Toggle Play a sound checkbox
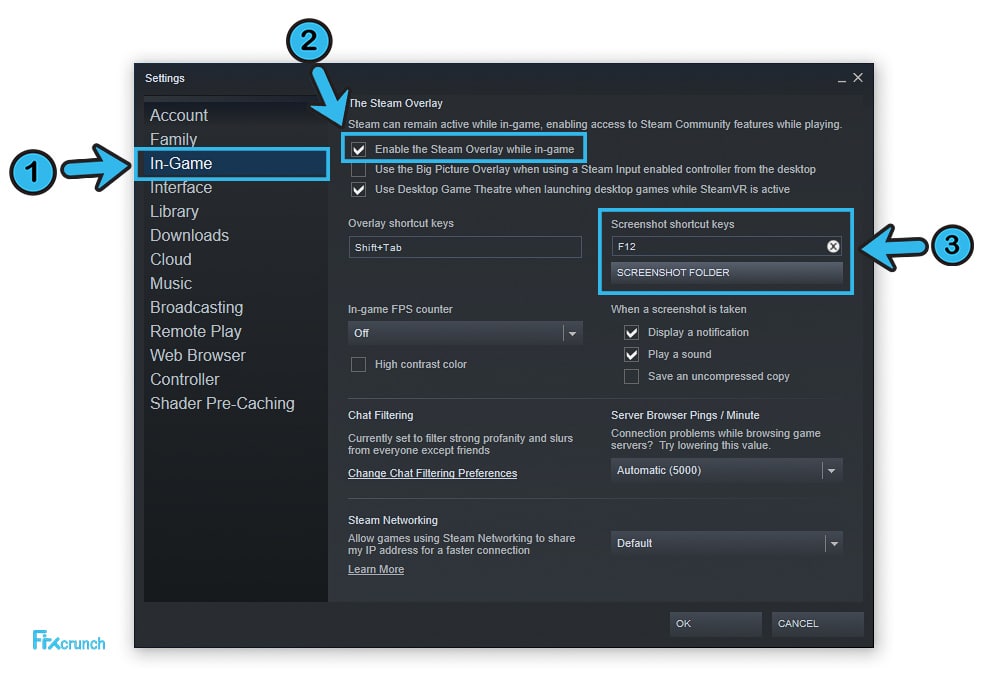Screen dimensions: 995x675 (x=631, y=355)
